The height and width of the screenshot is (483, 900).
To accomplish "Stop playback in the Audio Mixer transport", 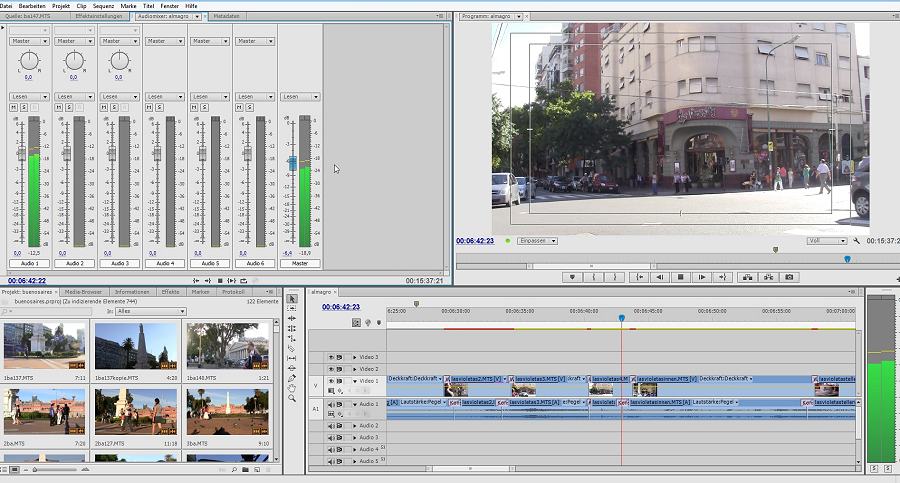I will coord(220,281).
